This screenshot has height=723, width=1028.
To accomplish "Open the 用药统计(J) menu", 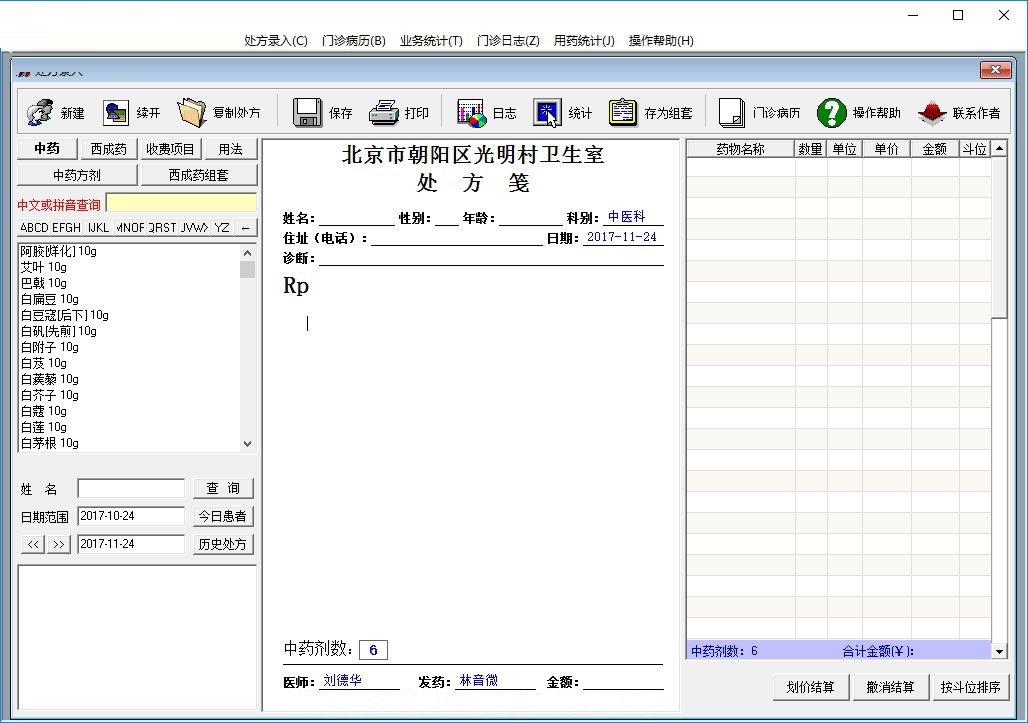I will (x=584, y=41).
